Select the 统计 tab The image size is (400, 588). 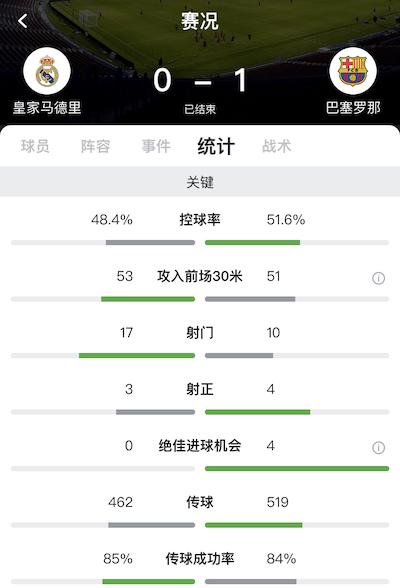216,146
